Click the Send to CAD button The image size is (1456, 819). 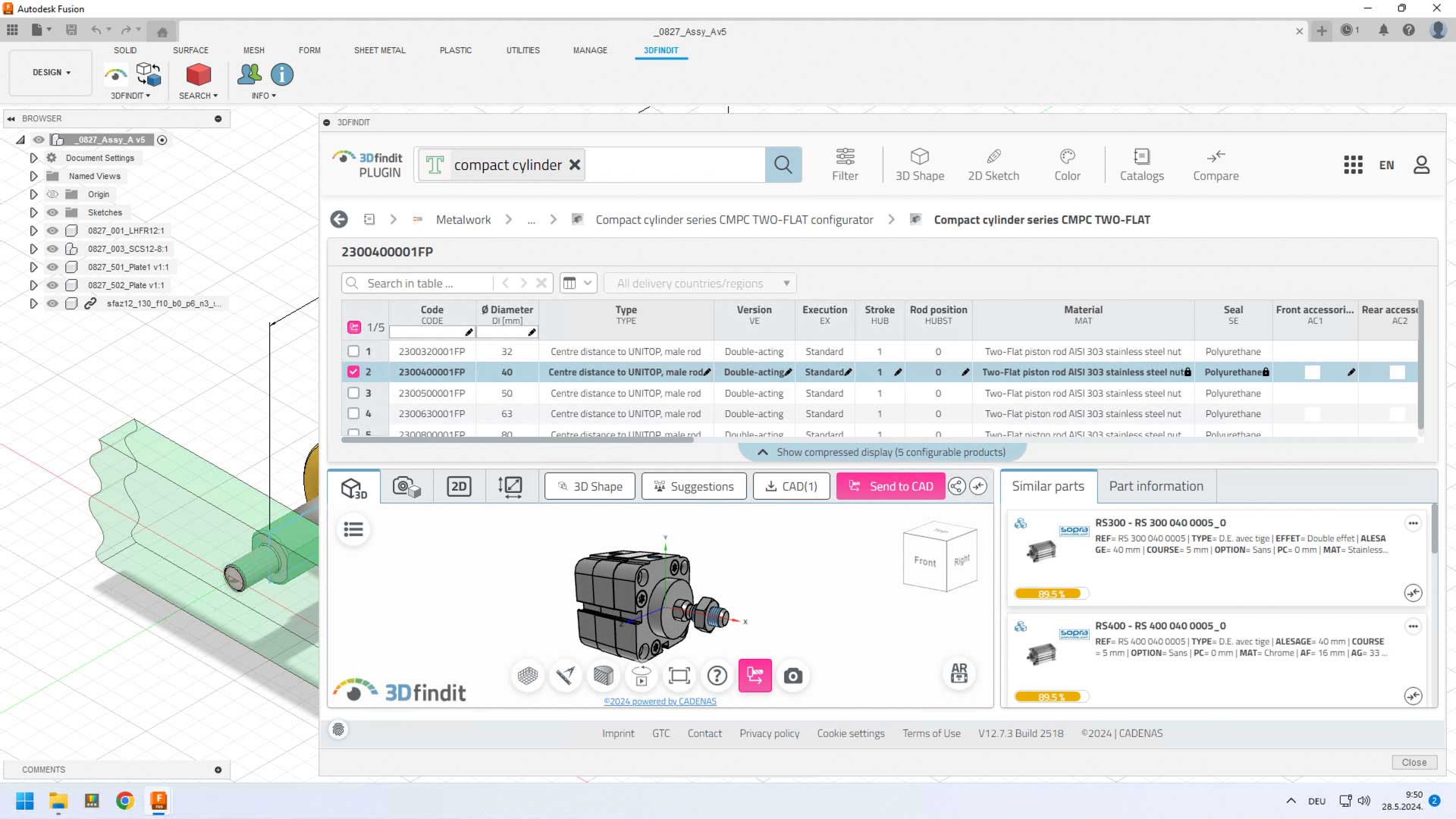tap(890, 486)
